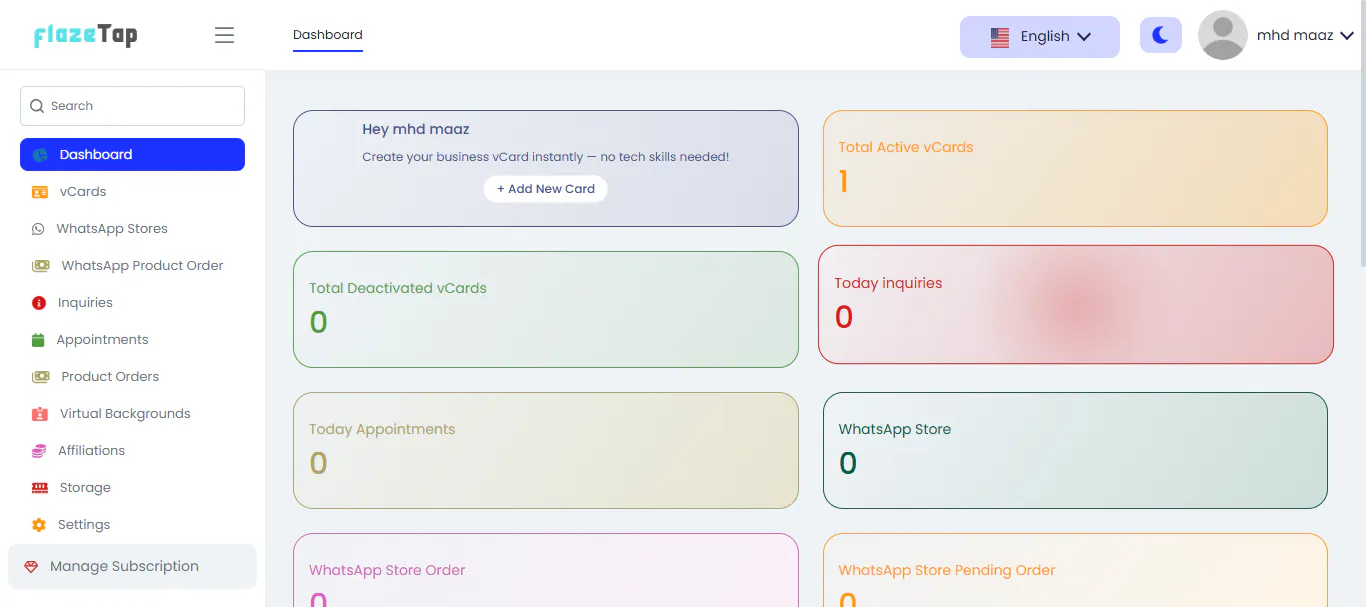
Task: Toggle dark mode with moon button
Action: click(x=1161, y=35)
